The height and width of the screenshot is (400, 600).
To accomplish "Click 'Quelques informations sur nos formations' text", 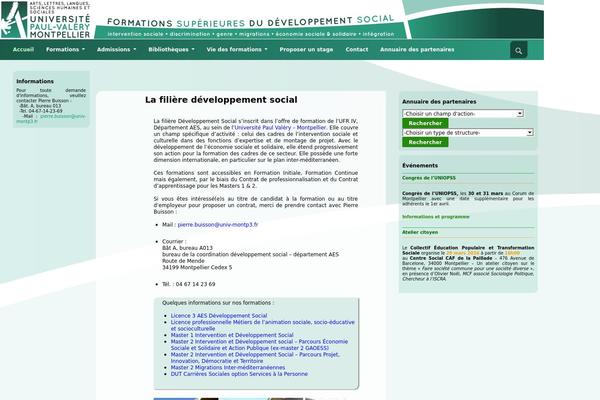I will pos(218,303).
